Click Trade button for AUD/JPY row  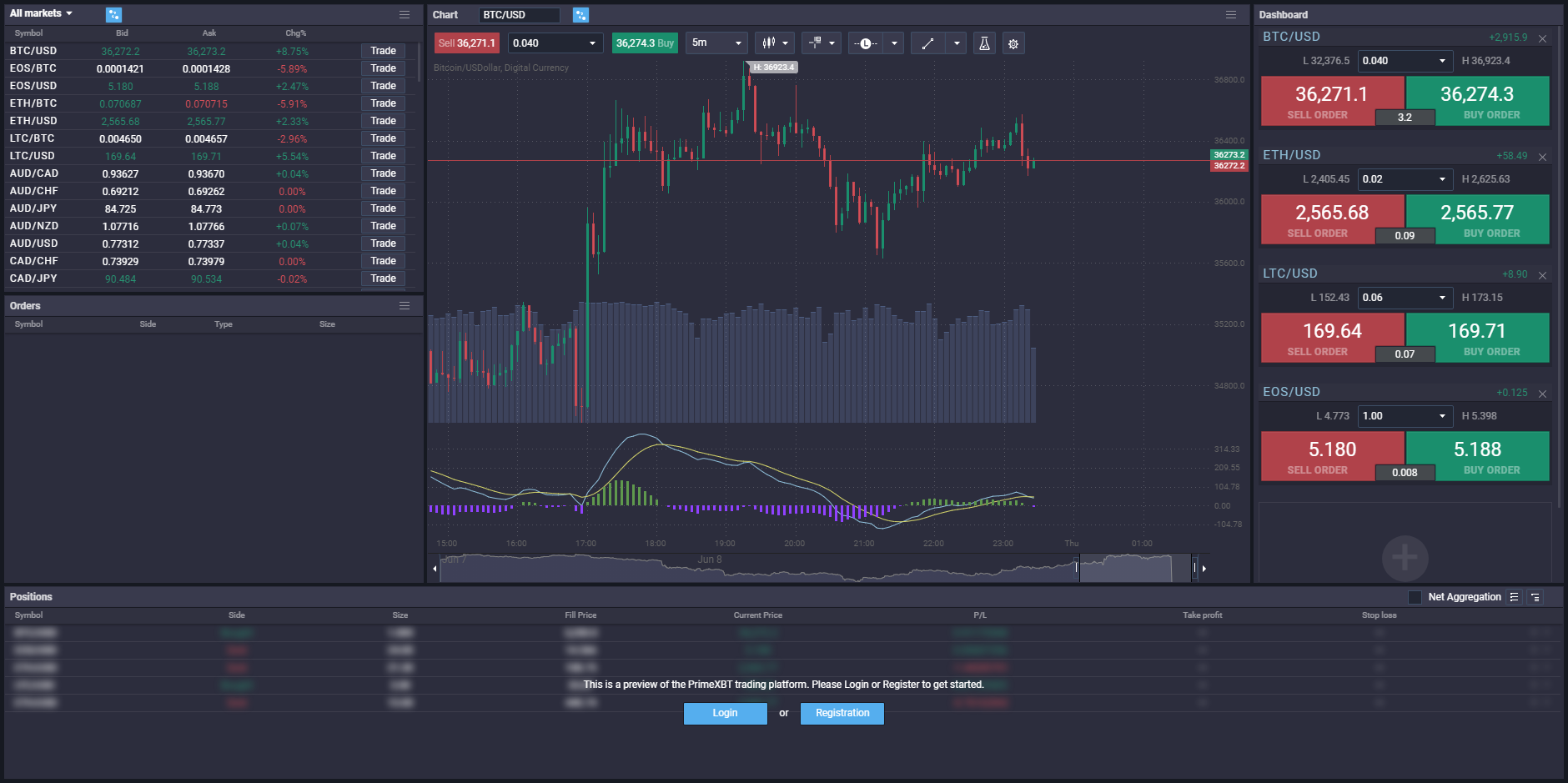[x=384, y=208]
